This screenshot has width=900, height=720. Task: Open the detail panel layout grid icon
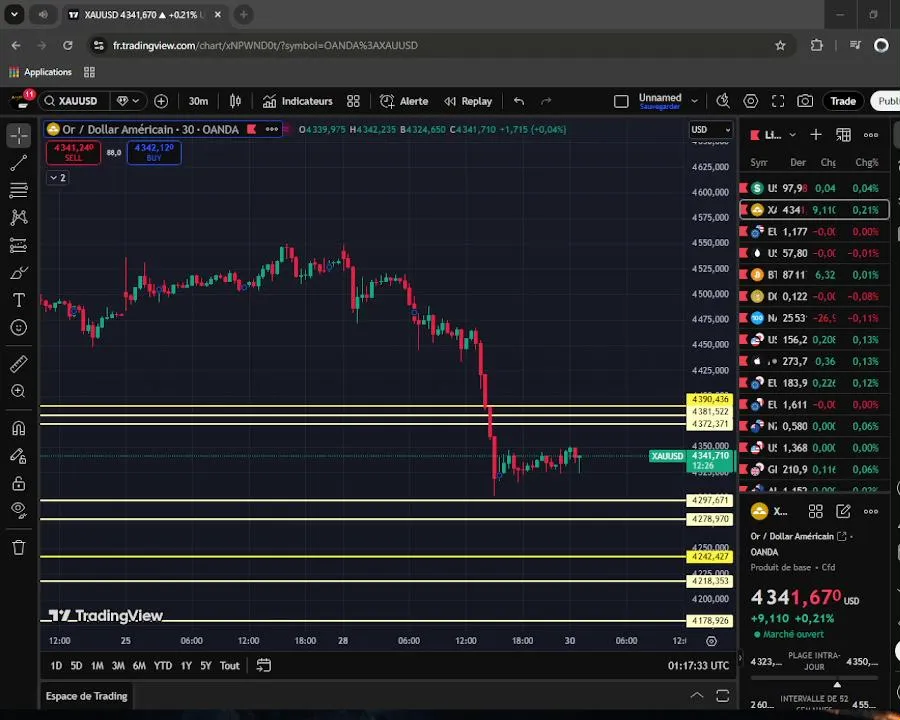click(816, 511)
